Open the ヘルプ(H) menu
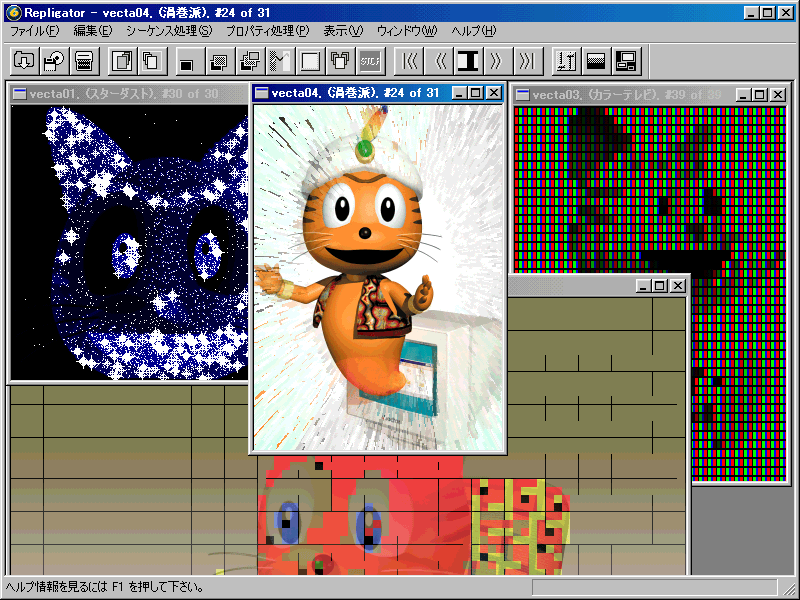The image size is (800, 600). click(473, 31)
